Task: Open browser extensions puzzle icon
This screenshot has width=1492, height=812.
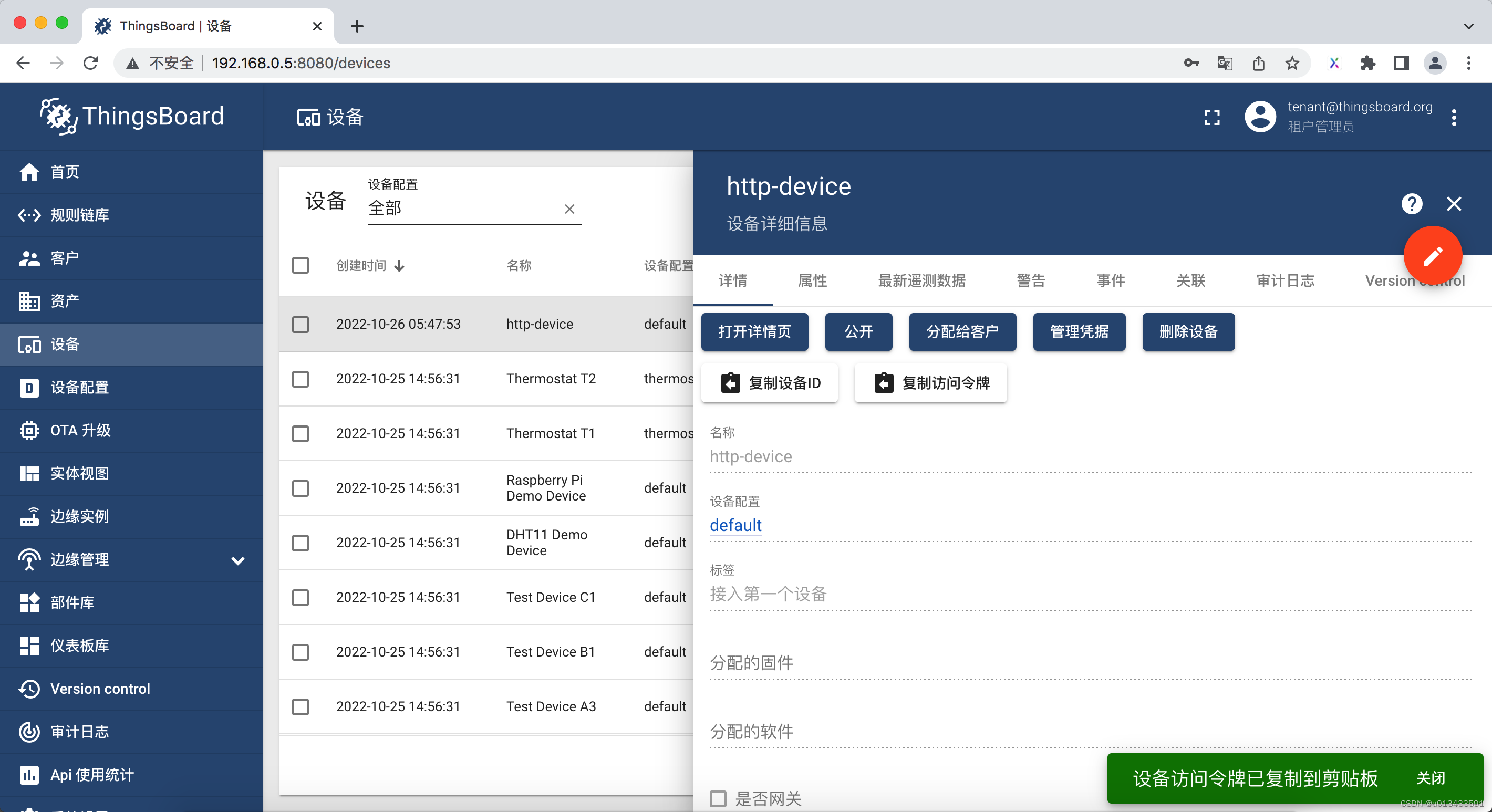Action: tap(1367, 63)
